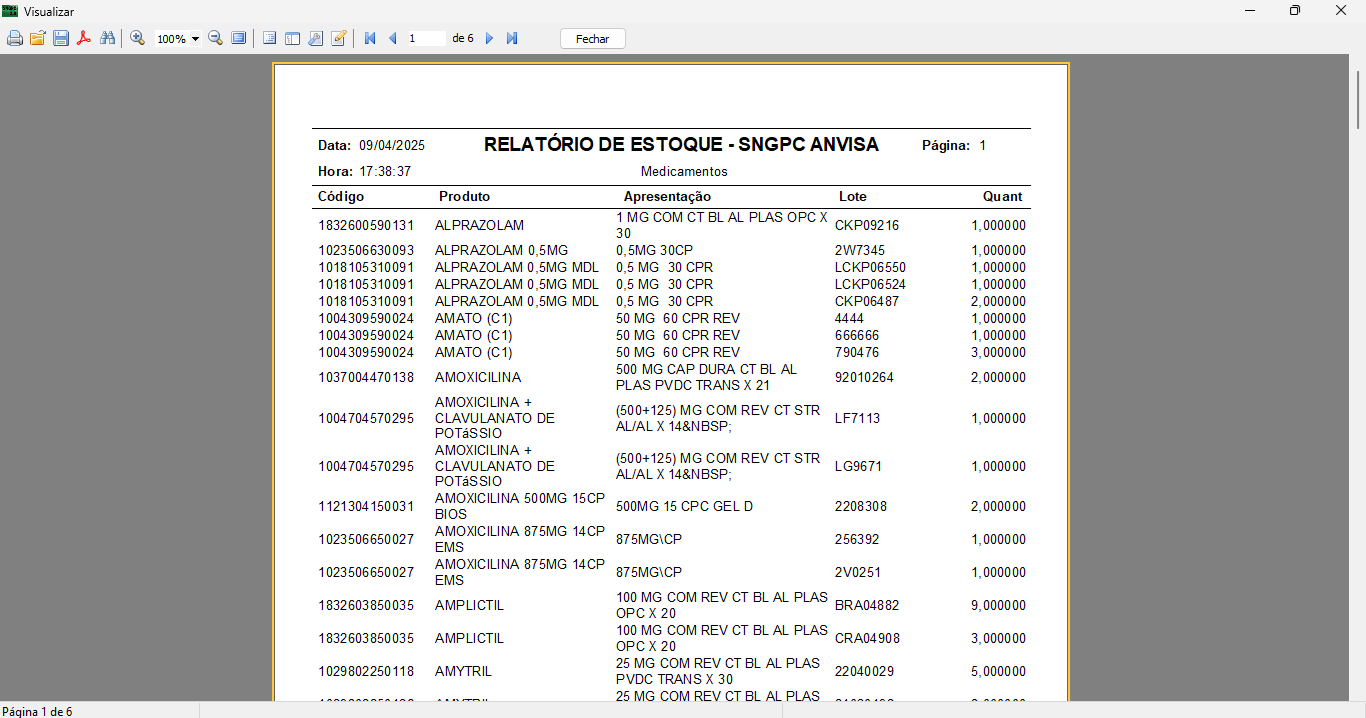Go to the first page
Viewport: 1366px width, 718px height.
[x=370, y=39]
